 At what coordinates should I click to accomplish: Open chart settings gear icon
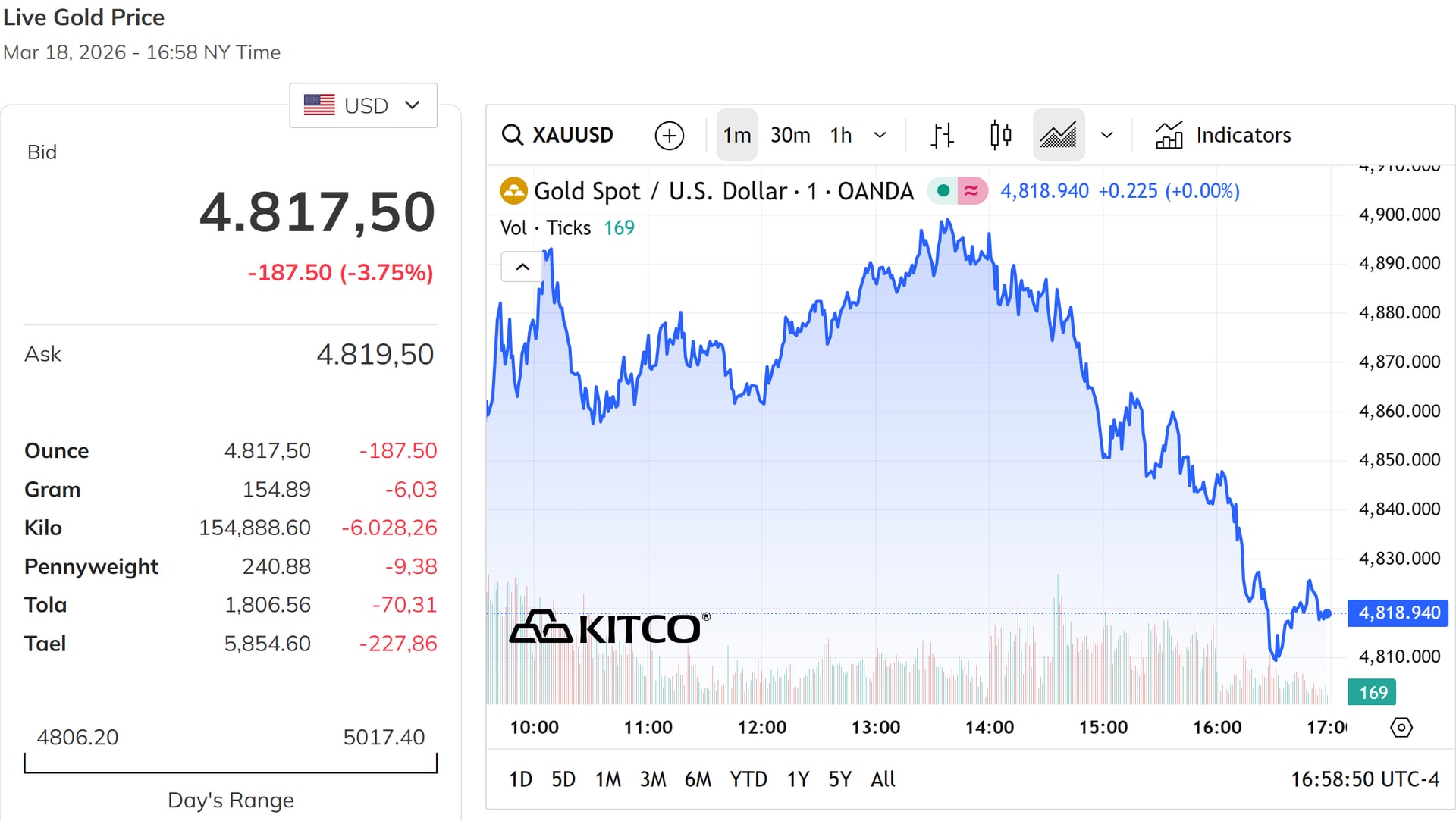click(1401, 728)
